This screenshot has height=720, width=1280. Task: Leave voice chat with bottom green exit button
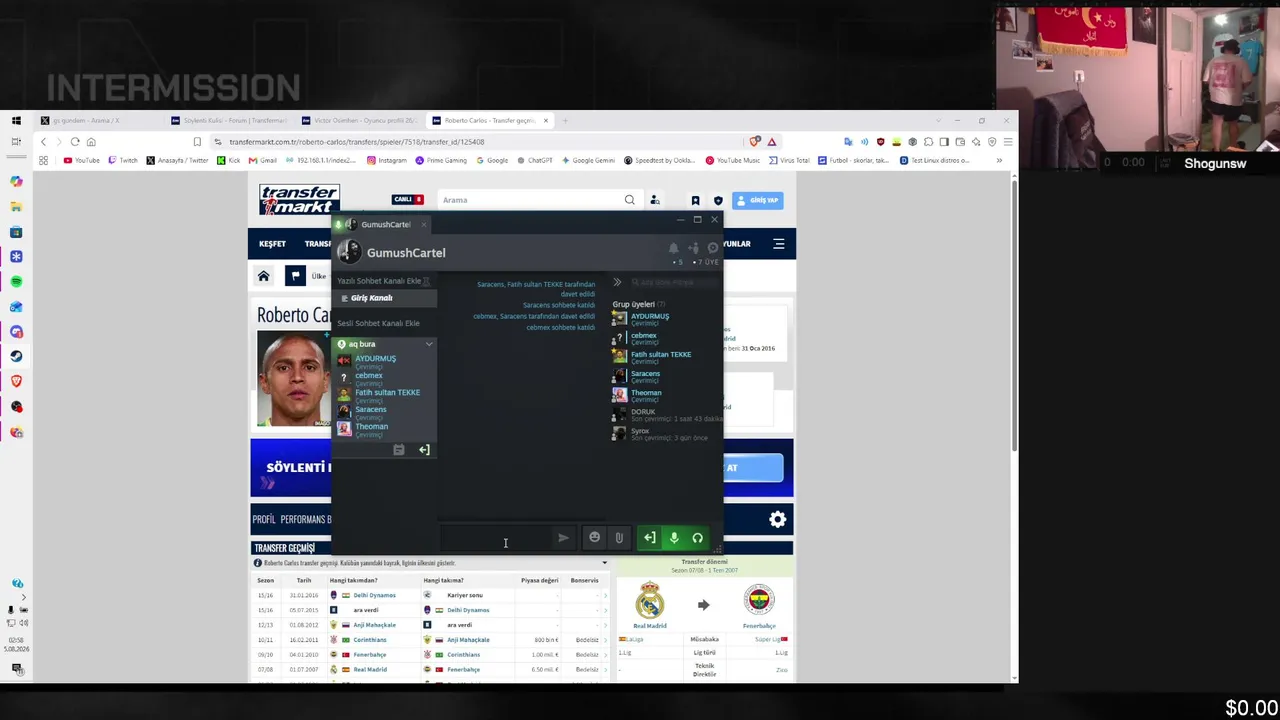[x=650, y=538]
